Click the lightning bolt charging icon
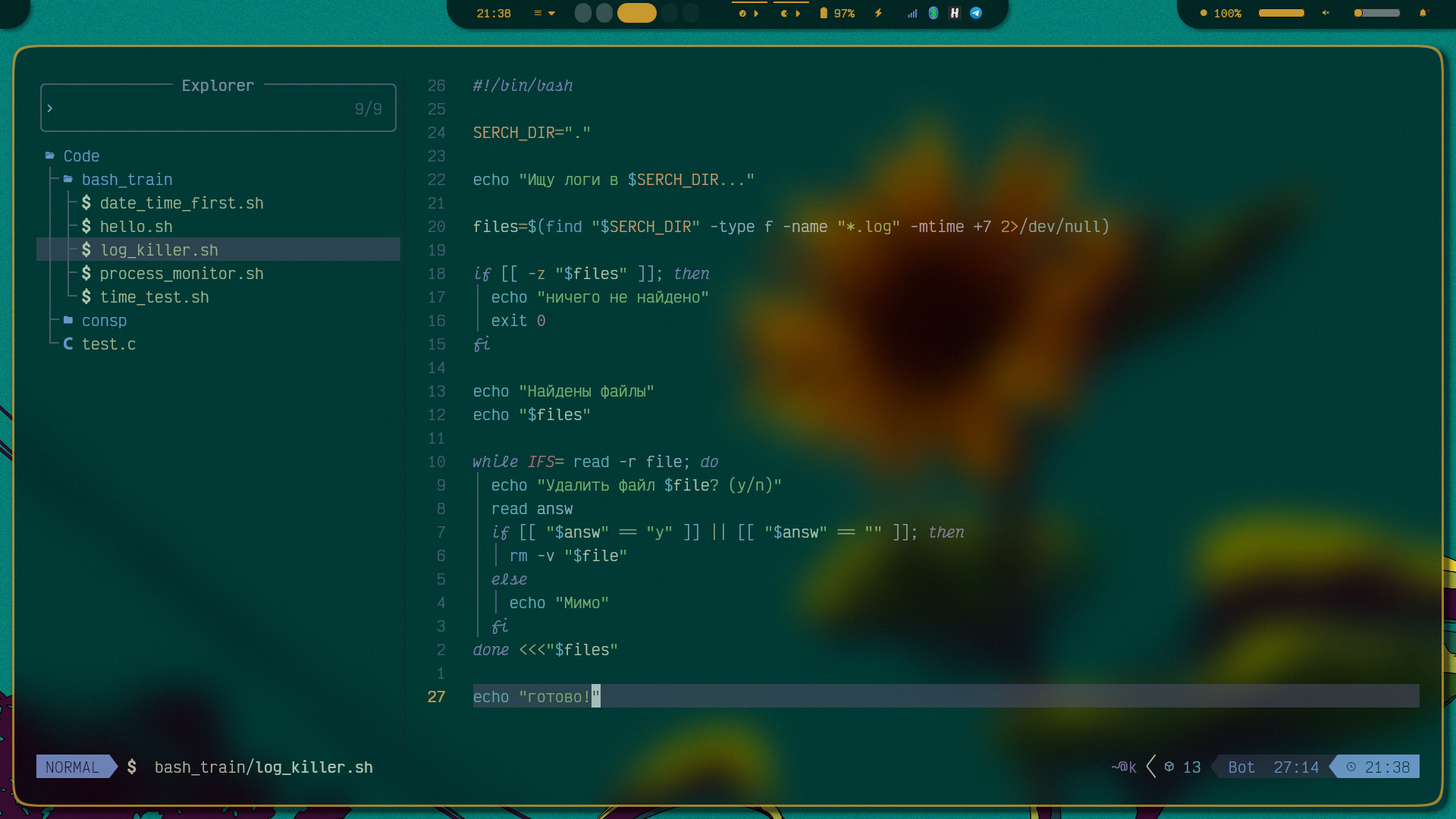The image size is (1456, 819). 878,13
